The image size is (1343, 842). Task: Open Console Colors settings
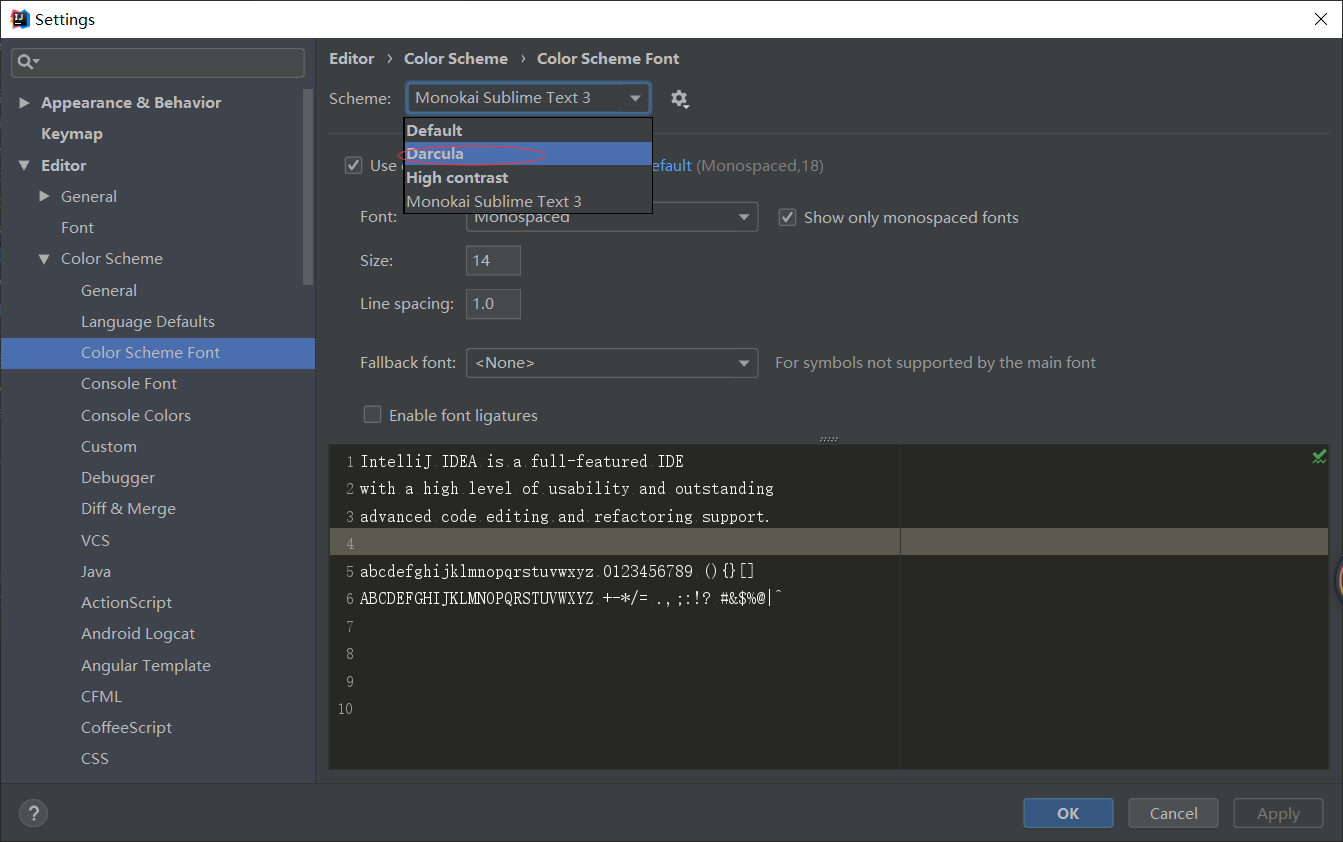(x=136, y=415)
